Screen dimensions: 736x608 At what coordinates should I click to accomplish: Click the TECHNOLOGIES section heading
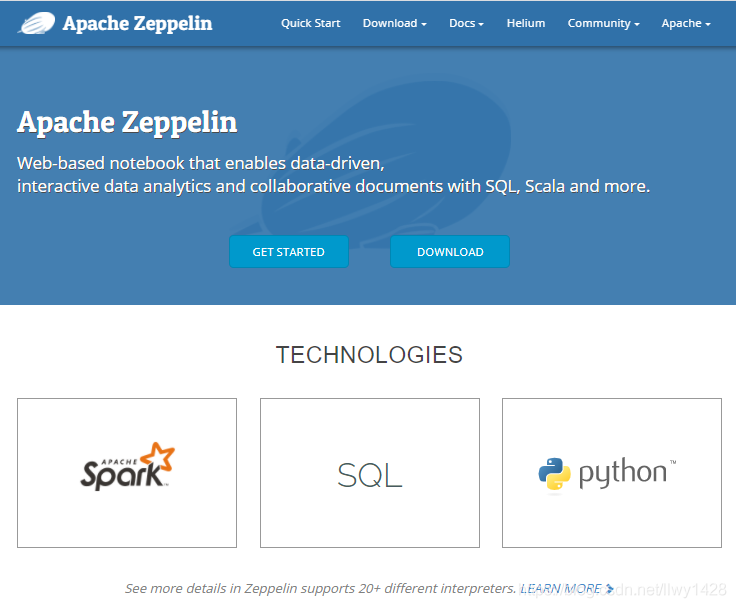point(369,355)
